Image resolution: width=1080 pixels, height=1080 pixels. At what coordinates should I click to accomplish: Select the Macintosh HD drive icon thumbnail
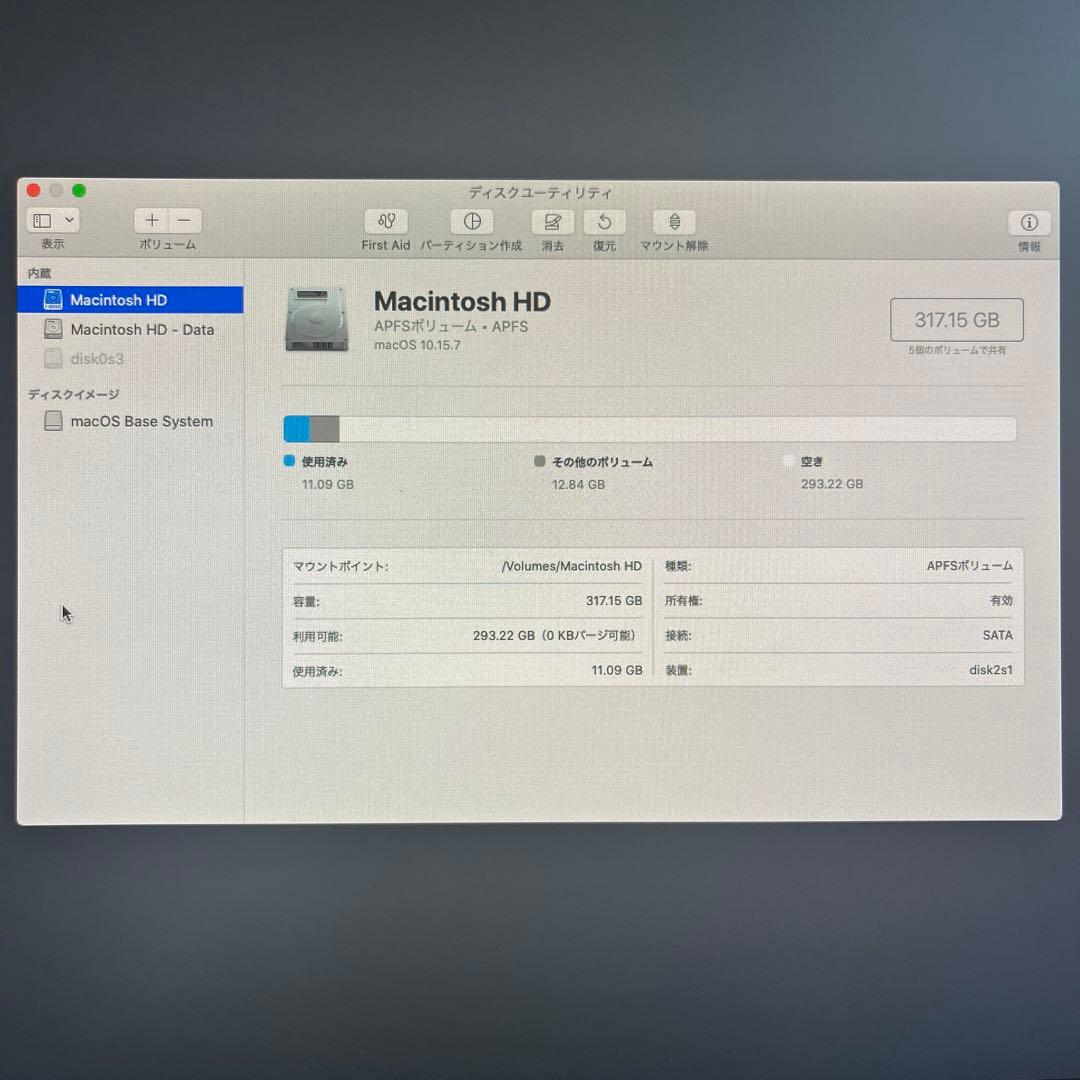tap(315, 318)
